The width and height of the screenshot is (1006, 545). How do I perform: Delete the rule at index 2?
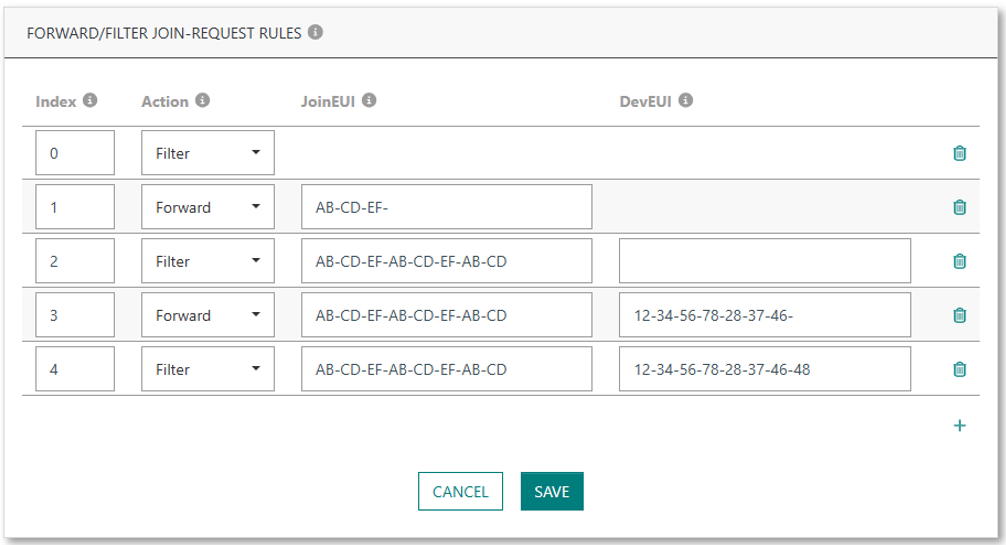click(959, 261)
